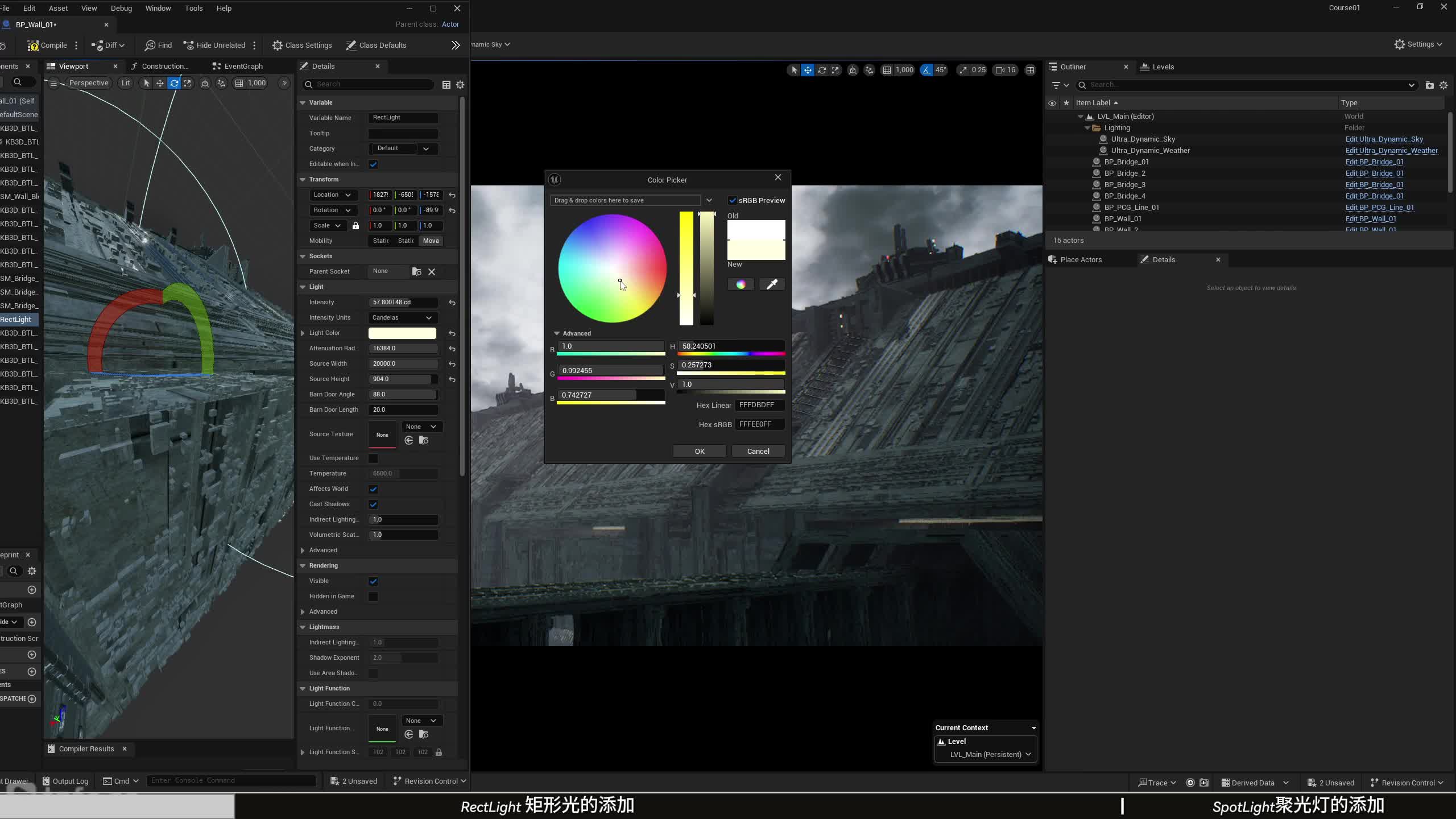The width and height of the screenshot is (1456, 819).
Task: Open the Asset menu
Action: (x=58, y=8)
